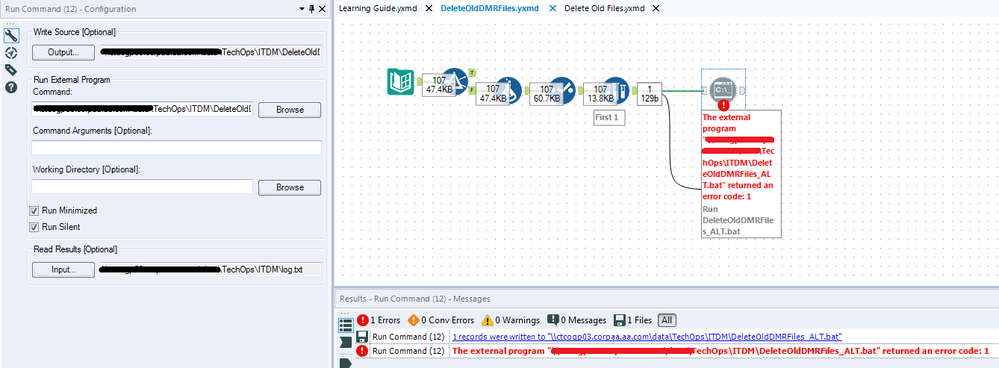Image resolution: width=999 pixels, height=368 pixels.
Task: Show 0 Warnings in results filter
Action: click(511, 320)
